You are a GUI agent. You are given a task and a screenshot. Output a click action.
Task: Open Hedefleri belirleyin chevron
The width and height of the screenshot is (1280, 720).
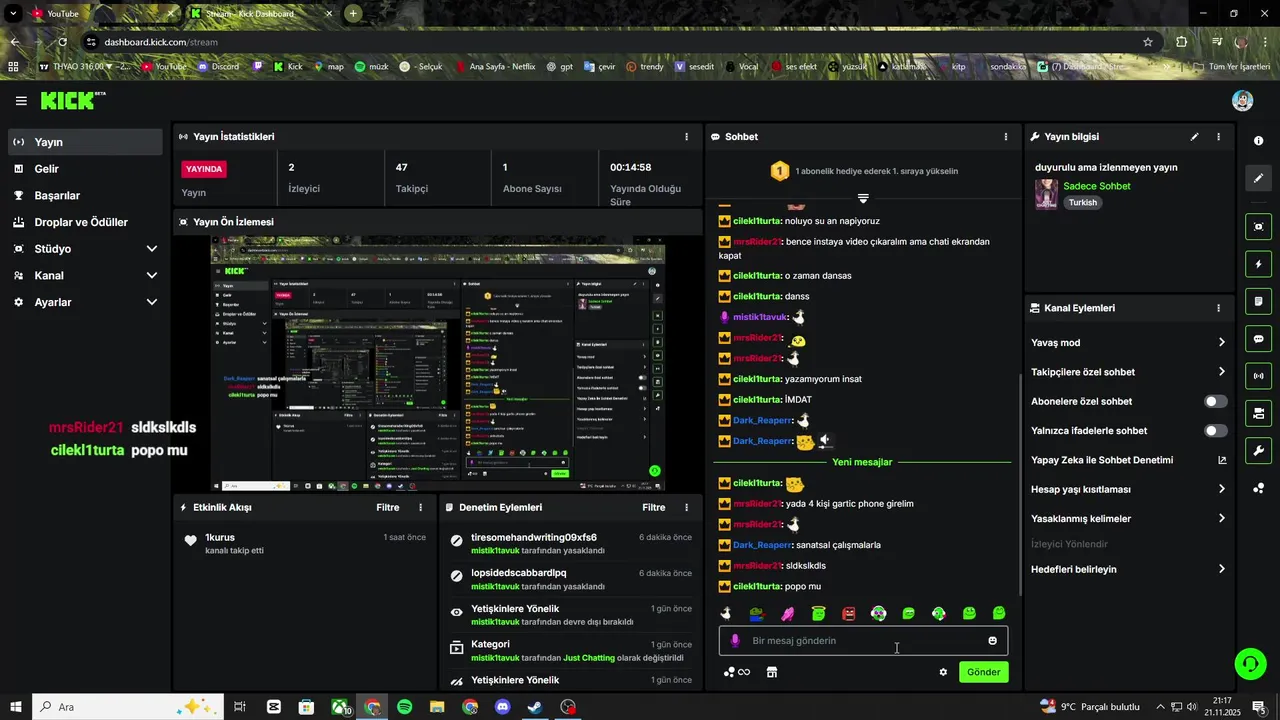pyautogui.click(x=1221, y=569)
